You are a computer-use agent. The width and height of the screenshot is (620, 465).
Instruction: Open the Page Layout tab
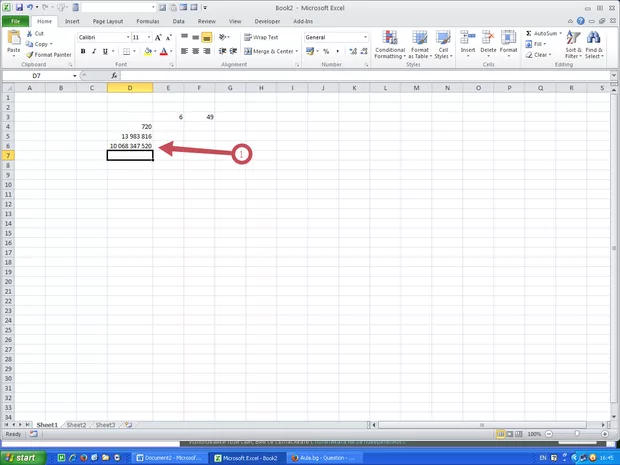tap(108, 20)
